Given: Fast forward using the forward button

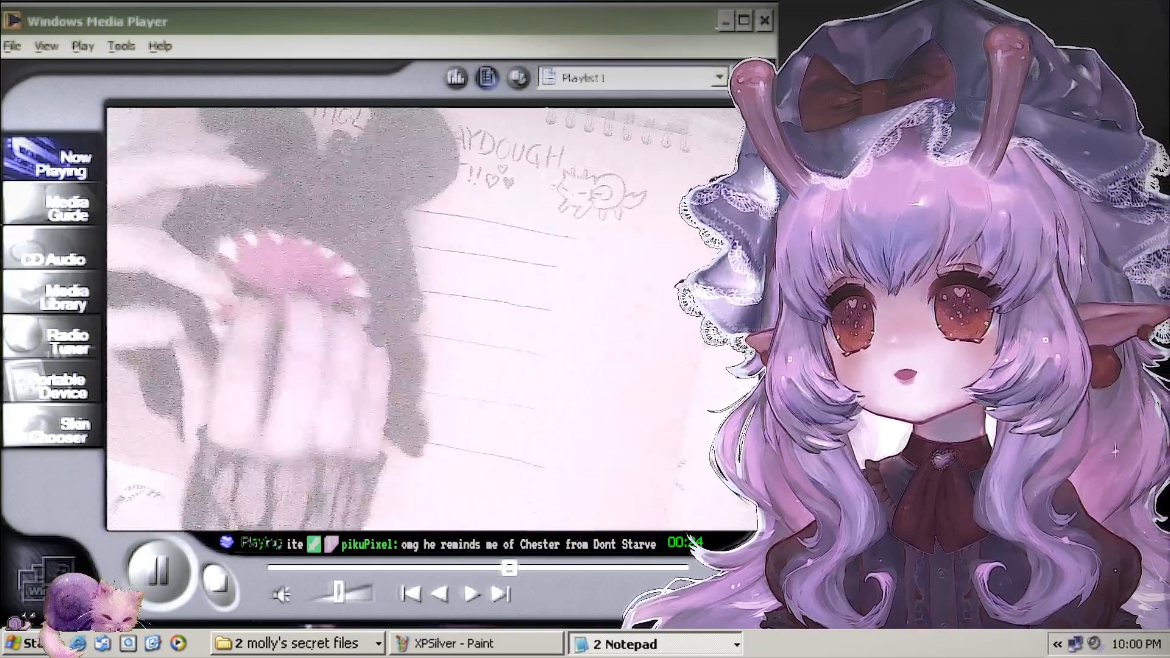Looking at the screenshot, I should point(471,594).
